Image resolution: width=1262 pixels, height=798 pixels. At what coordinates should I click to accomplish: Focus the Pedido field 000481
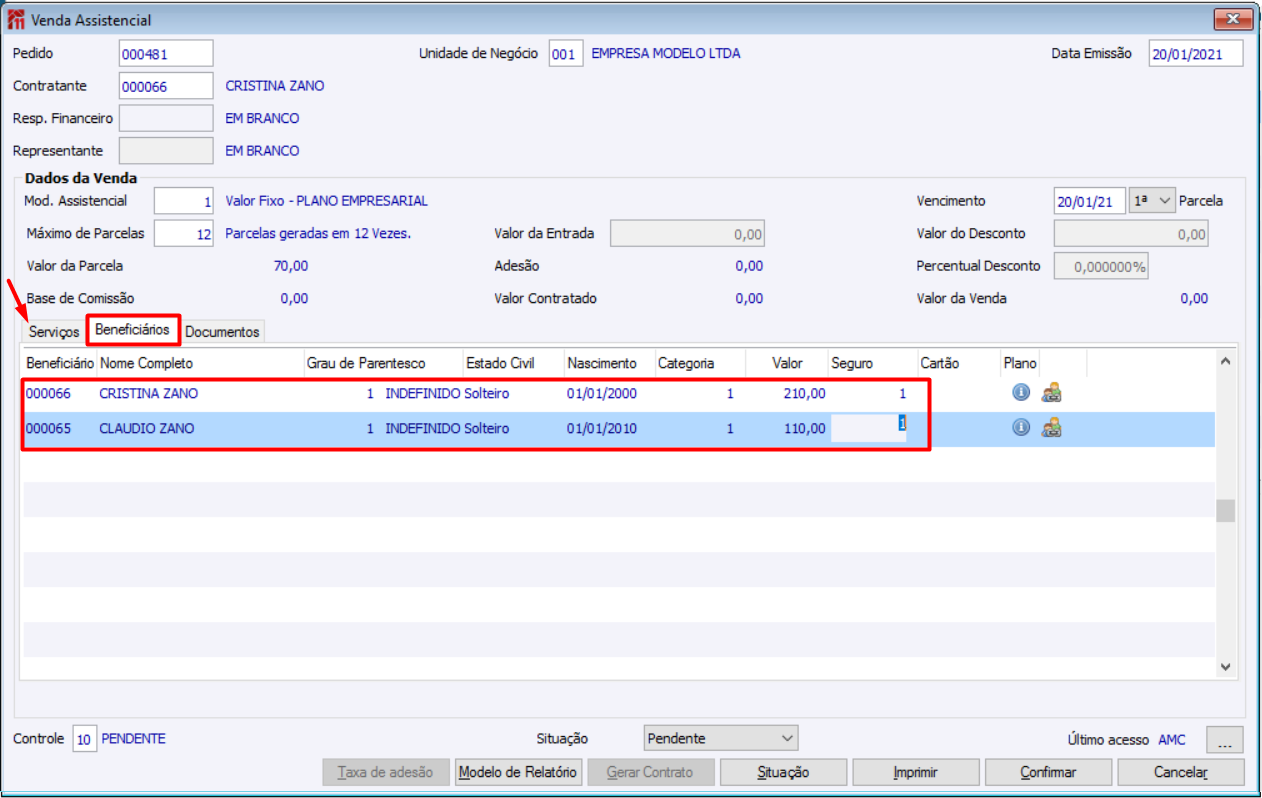[166, 53]
